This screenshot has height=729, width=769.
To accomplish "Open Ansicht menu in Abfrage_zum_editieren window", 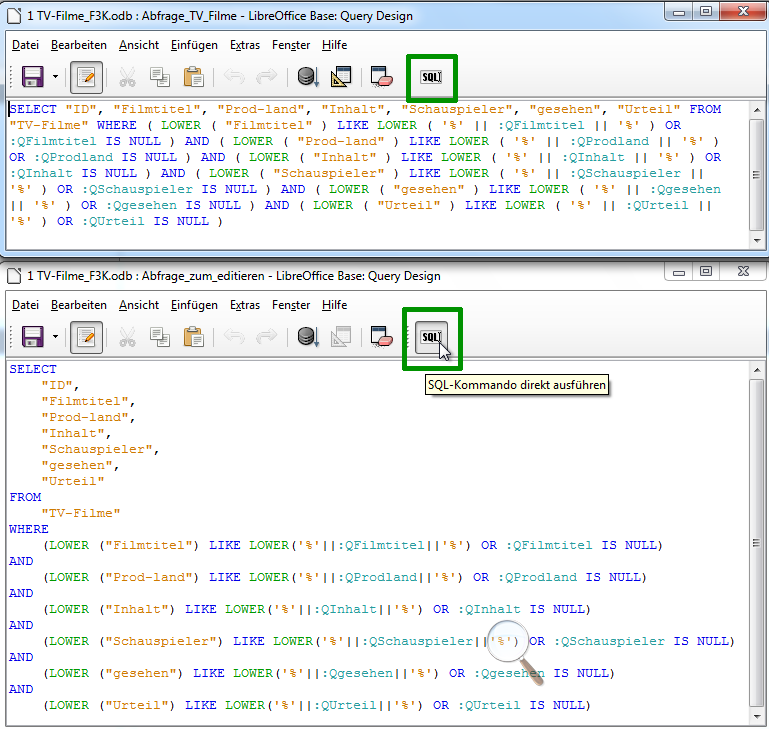I will [x=139, y=305].
